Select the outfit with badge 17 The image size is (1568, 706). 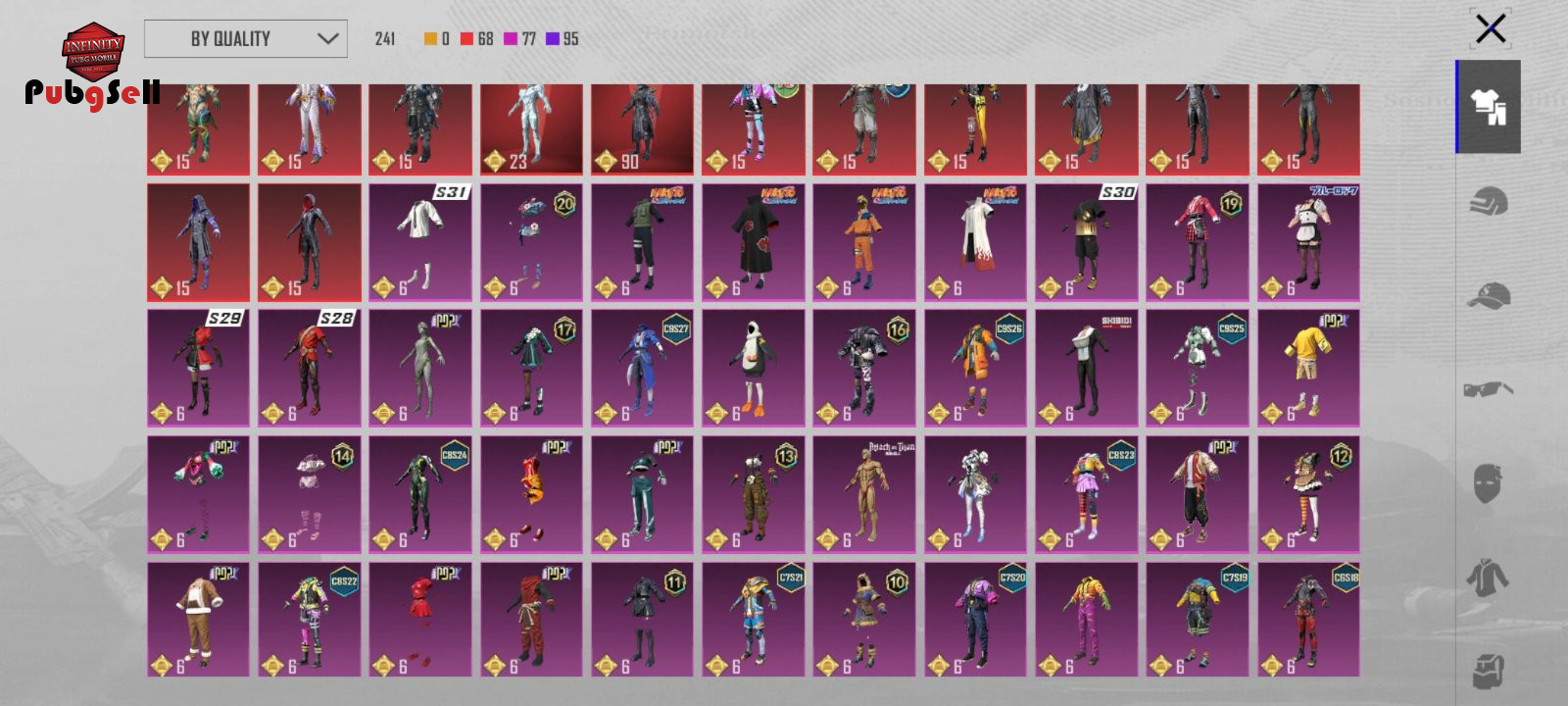point(531,369)
